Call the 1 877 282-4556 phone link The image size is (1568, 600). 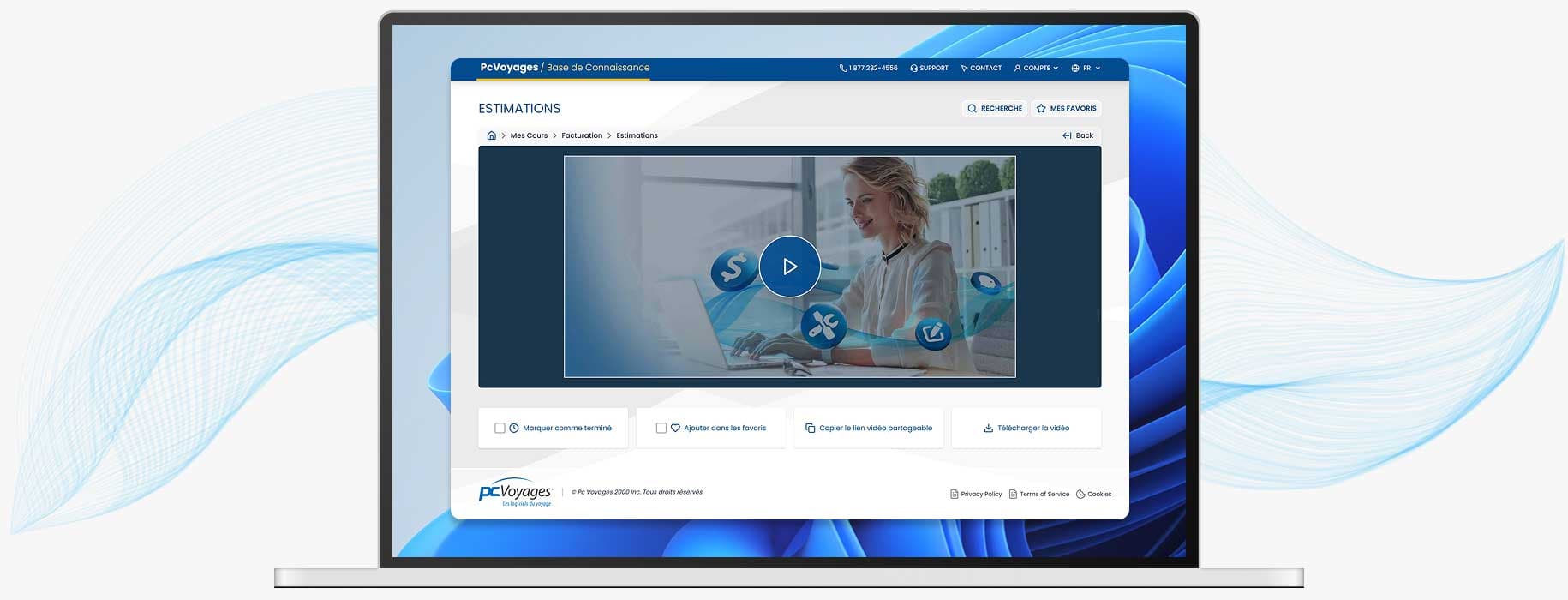coord(868,68)
